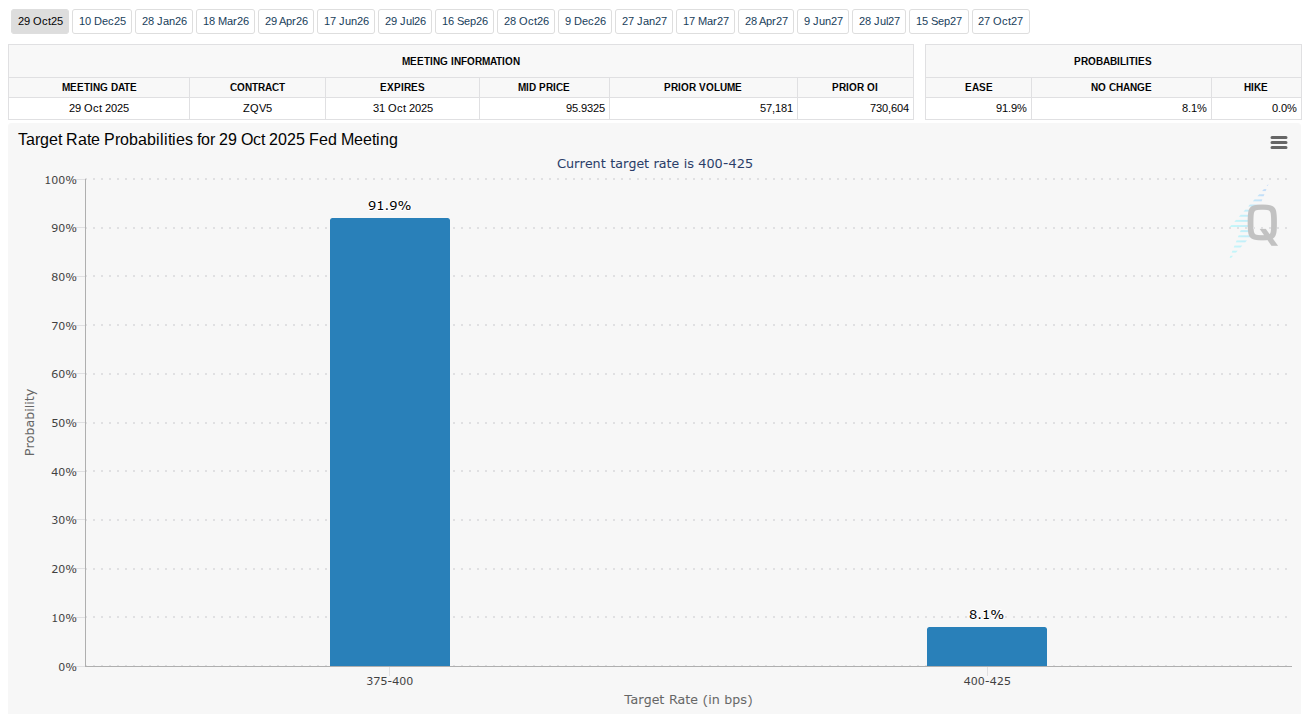This screenshot has width=1313, height=714.
Task: Open the chart hamburger menu icon
Action: pos(1278,143)
